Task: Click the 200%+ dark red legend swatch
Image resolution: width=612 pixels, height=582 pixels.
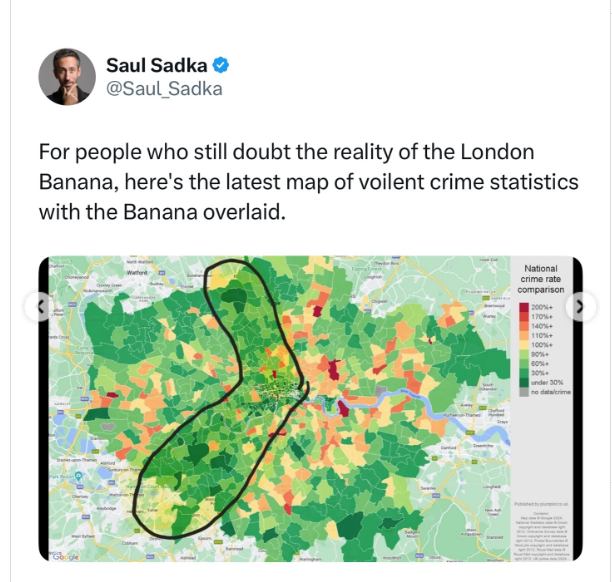Action: (x=524, y=307)
